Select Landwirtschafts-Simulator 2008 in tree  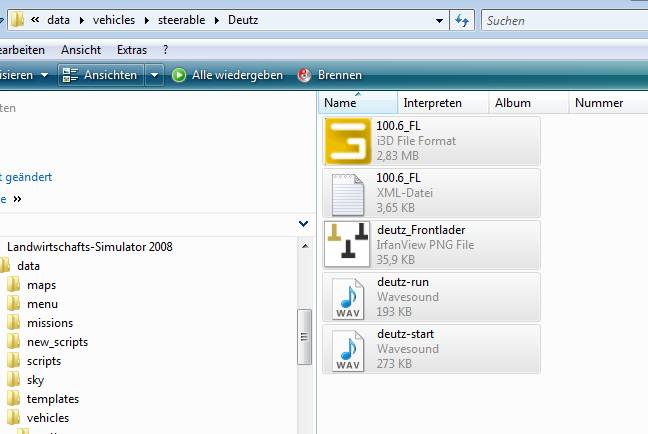pos(90,247)
